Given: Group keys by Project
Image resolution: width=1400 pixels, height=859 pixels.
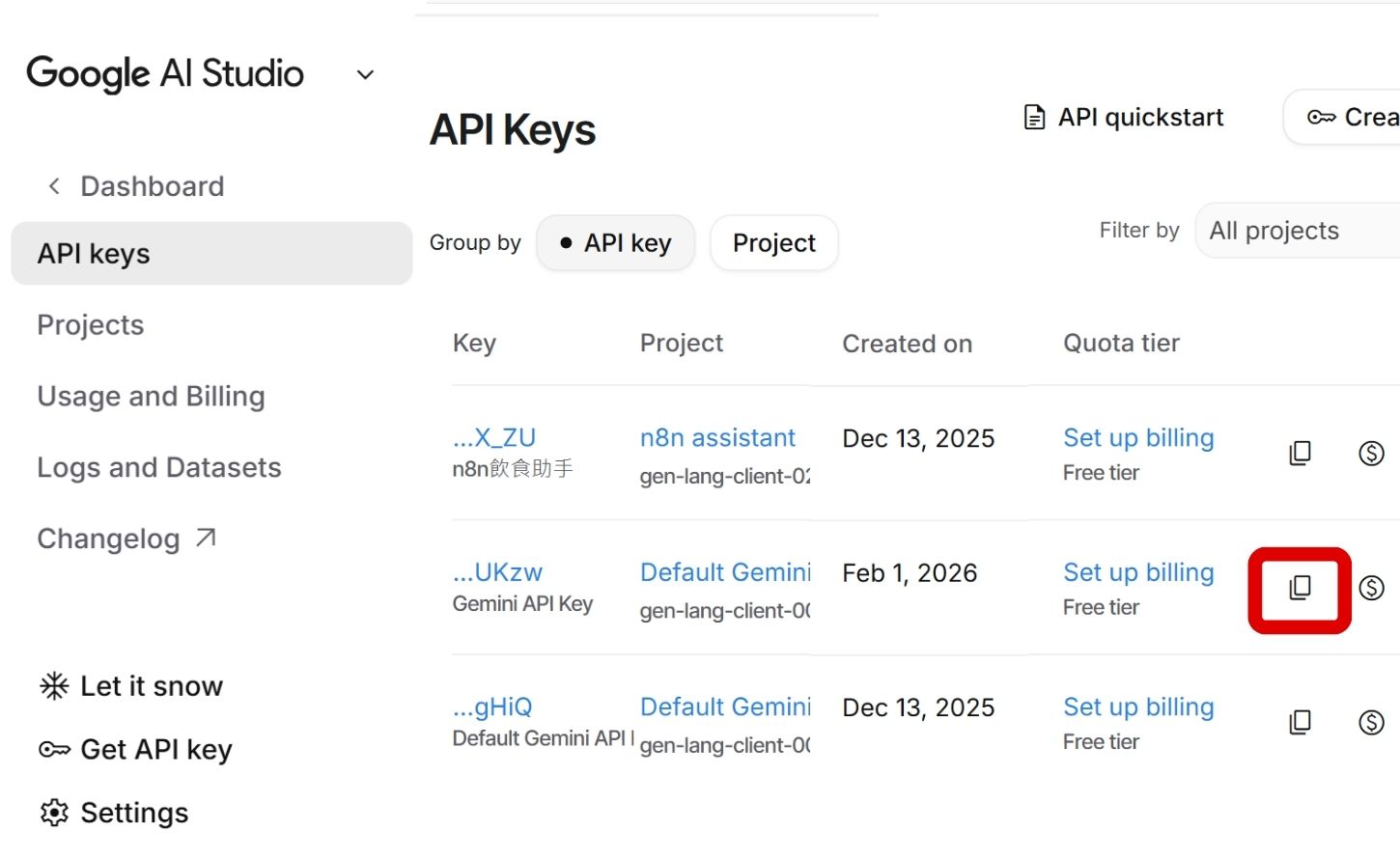Looking at the screenshot, I should click(x=773, y=243).
